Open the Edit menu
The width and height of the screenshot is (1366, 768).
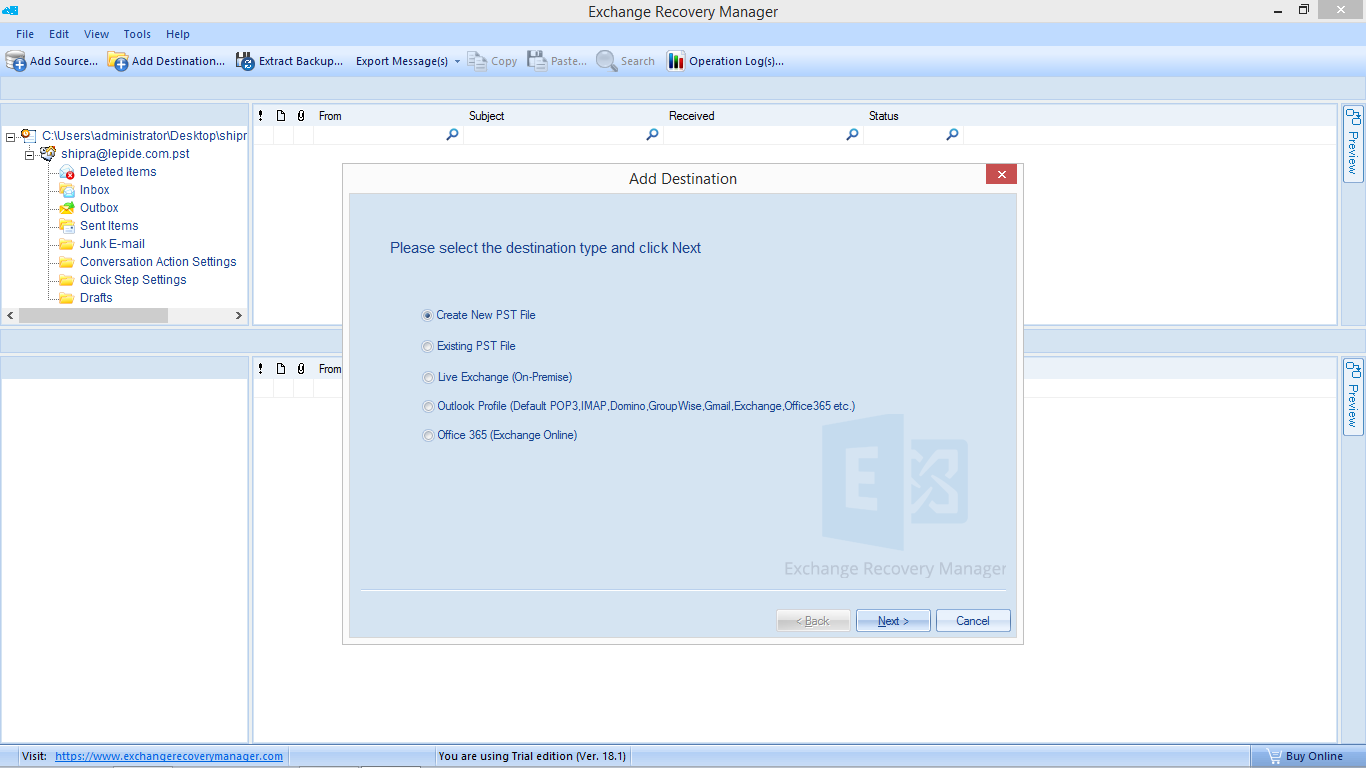[x=59, y=34]
